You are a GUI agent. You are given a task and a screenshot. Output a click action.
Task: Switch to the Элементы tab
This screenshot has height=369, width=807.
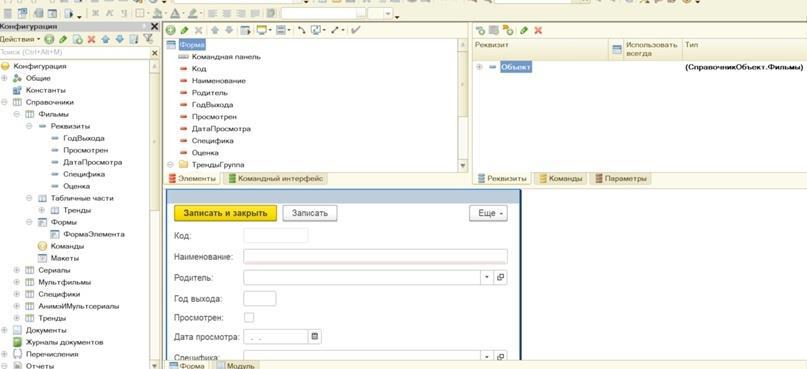click(x=192, y=179)
